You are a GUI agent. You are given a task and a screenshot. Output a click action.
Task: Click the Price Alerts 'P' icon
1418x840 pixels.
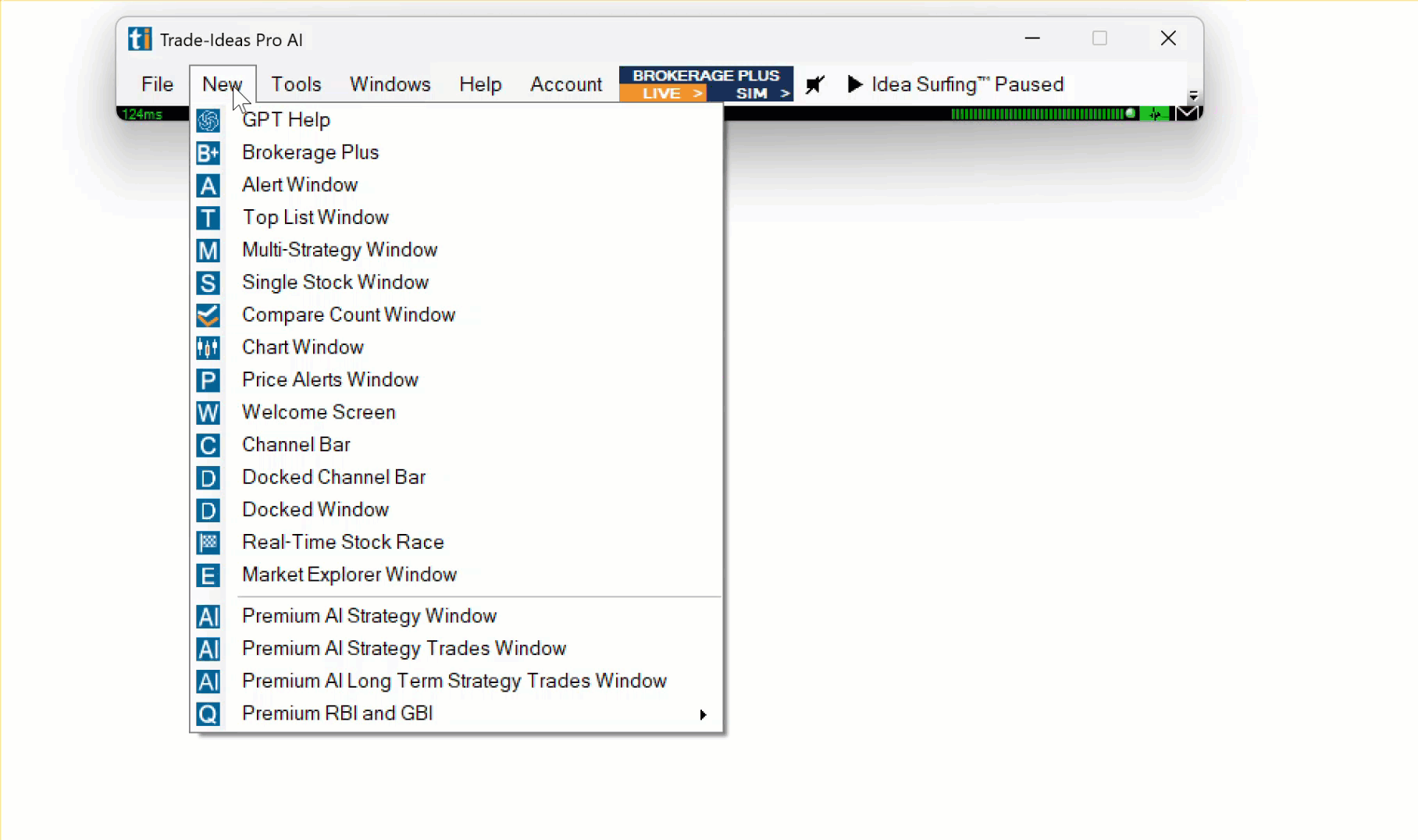tap(208, 380)
